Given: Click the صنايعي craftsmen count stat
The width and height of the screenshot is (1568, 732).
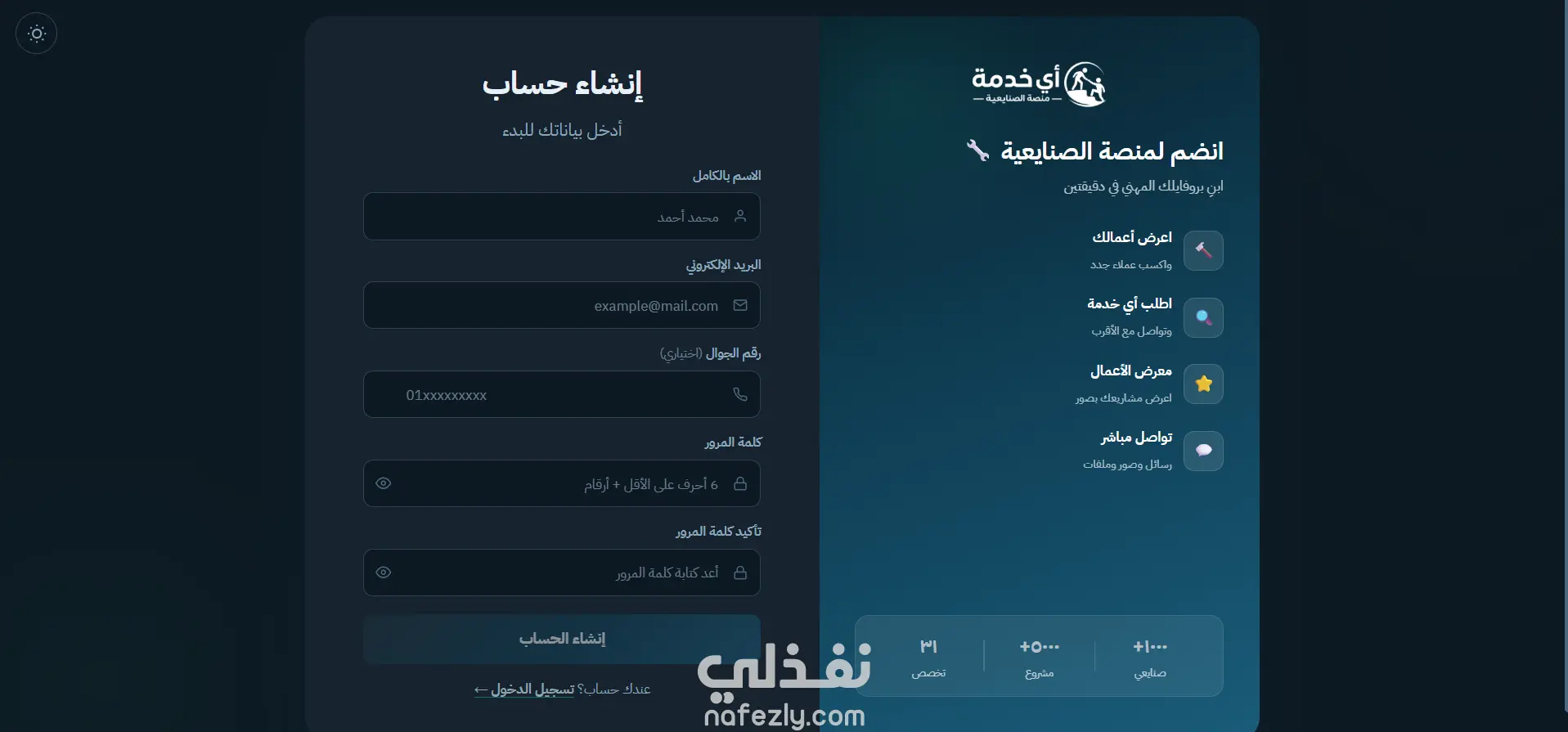Looking at the screenshot, I should (x=1150, y=658).
